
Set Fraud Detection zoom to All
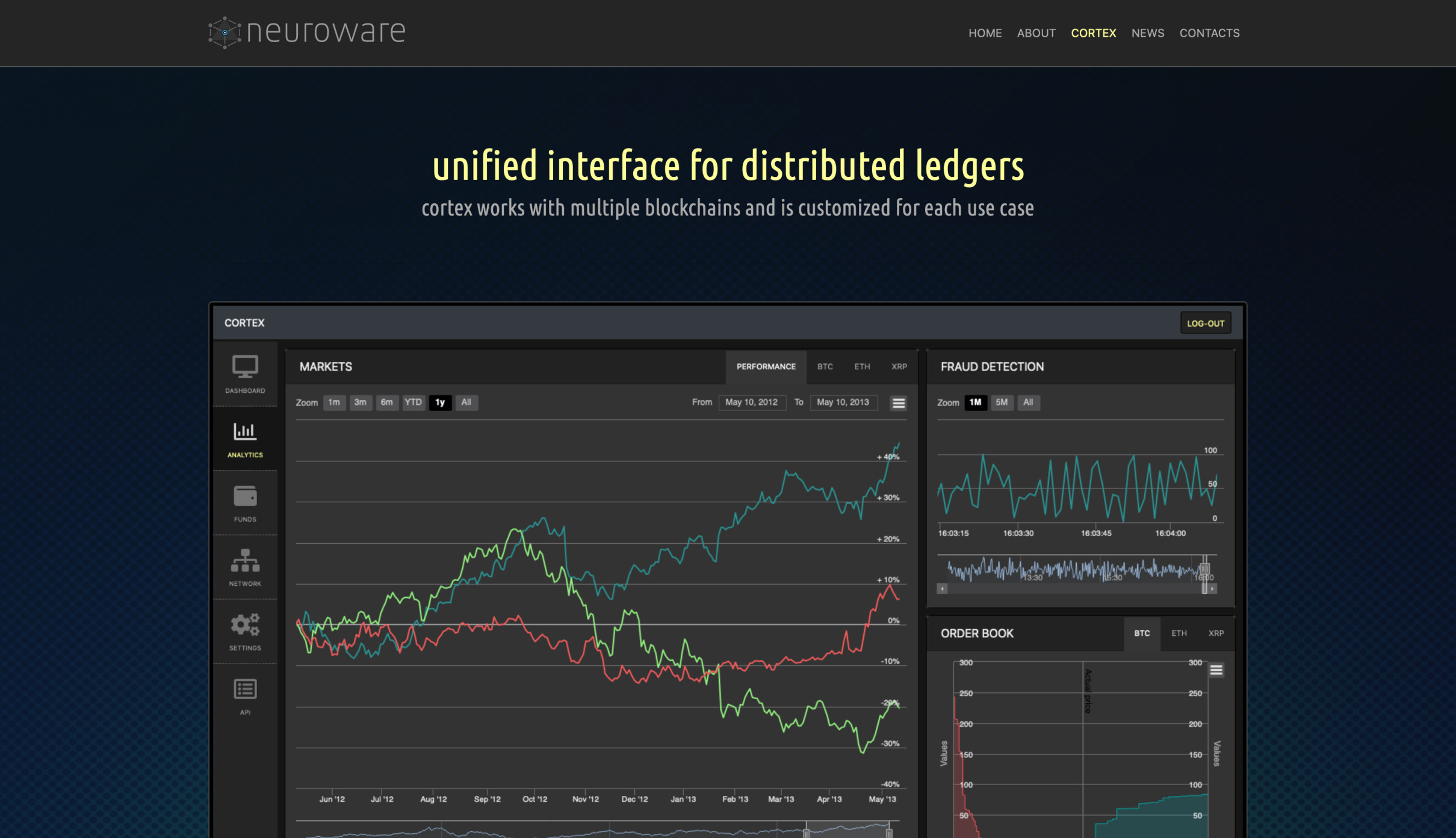pos(1028,402)
